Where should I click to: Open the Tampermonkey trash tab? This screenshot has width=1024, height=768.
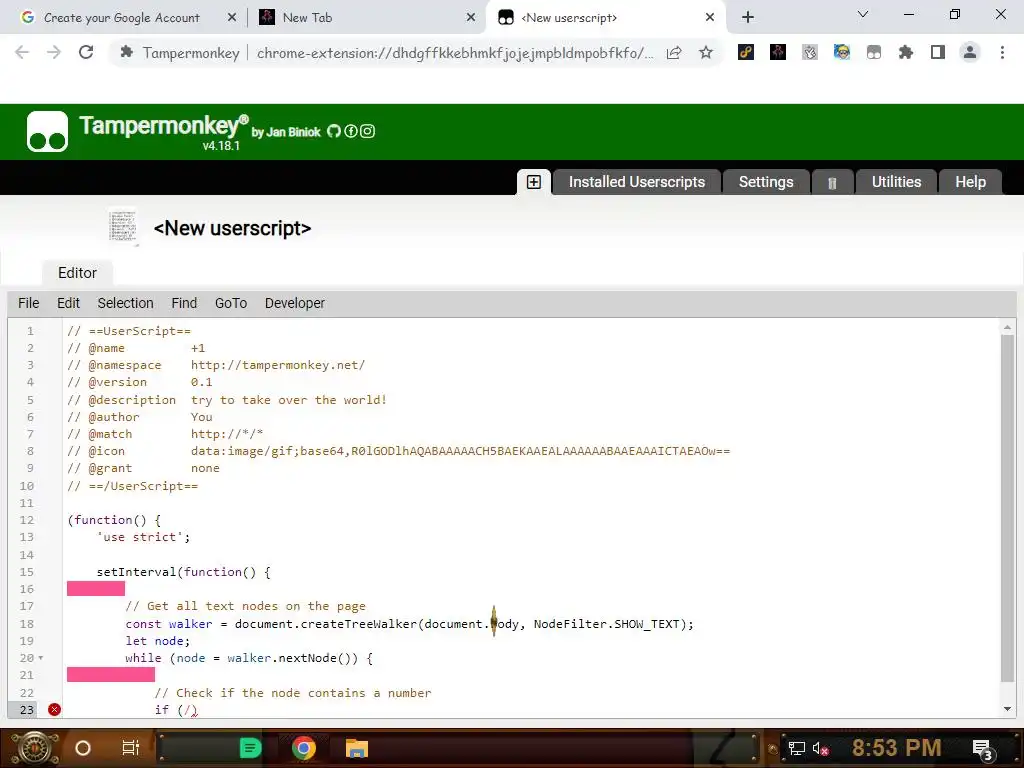[x=832, y=183]
